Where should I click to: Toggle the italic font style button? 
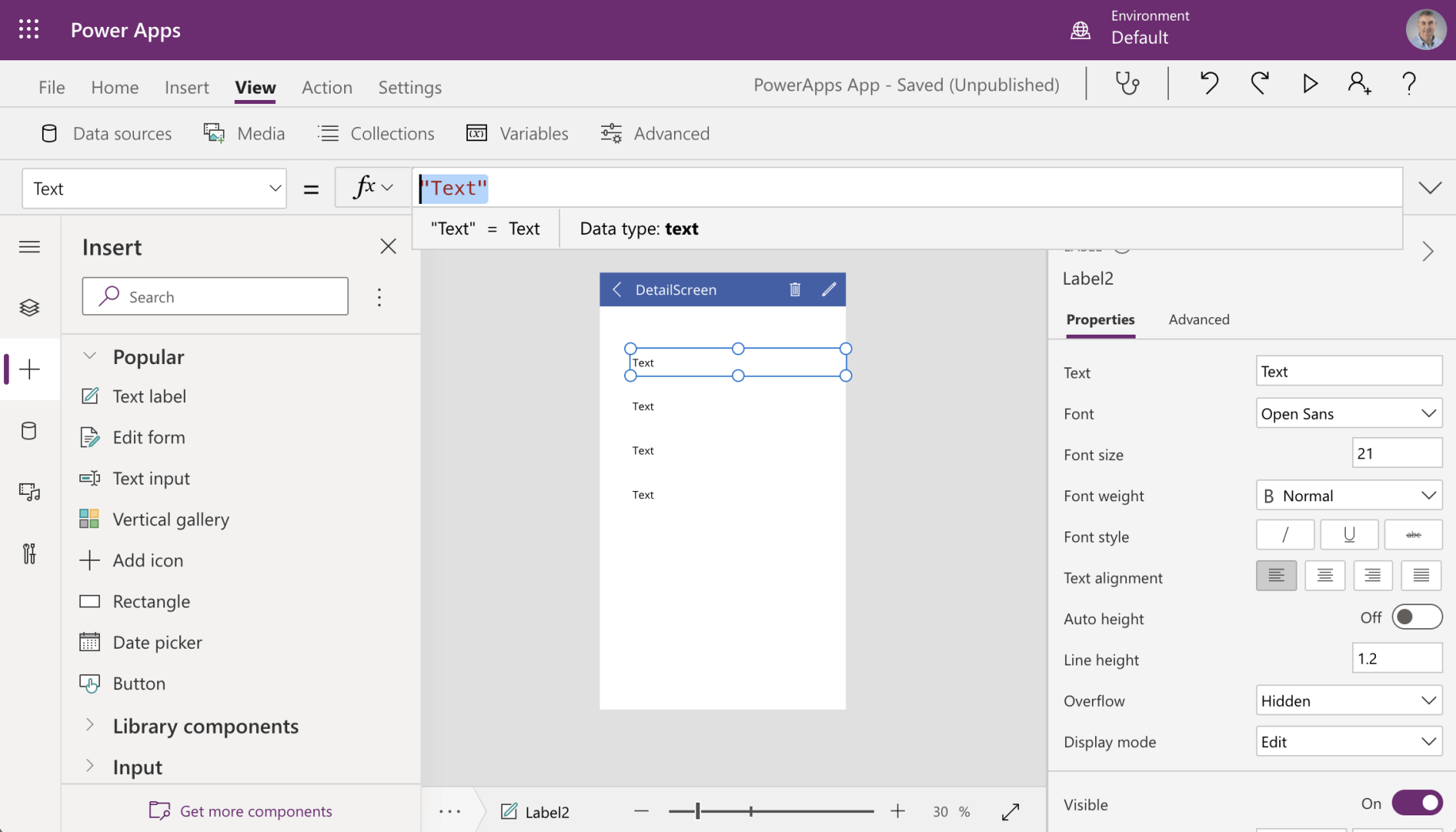click(x=1285, y=535)
